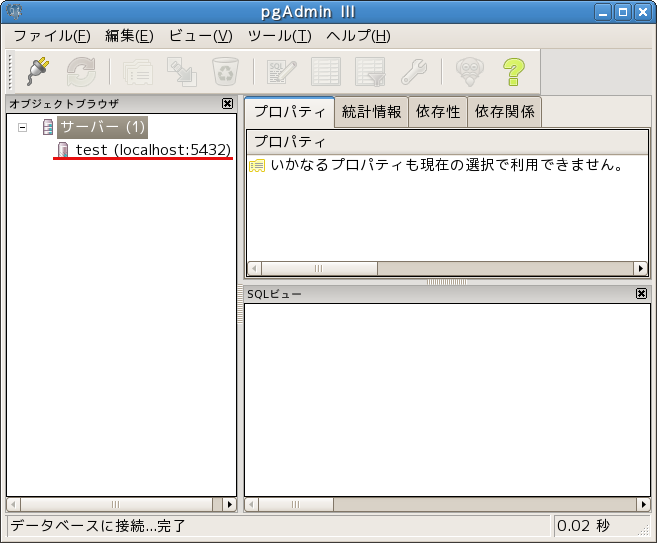Click the drop object trash icon
The width and height of the screenshot is (657, 543).
[225, 72]
